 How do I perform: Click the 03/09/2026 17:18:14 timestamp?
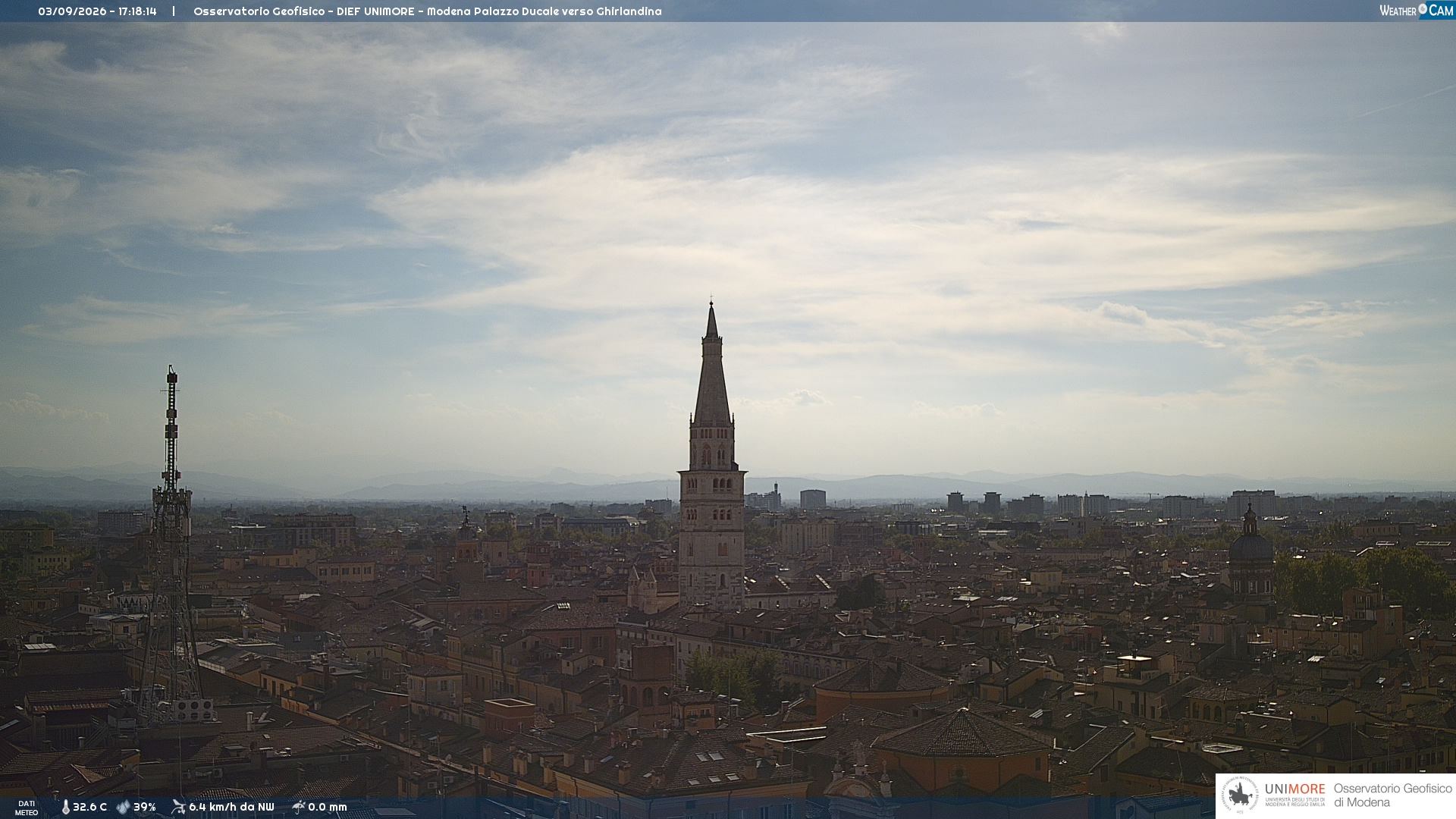click(x=97, y=11)
